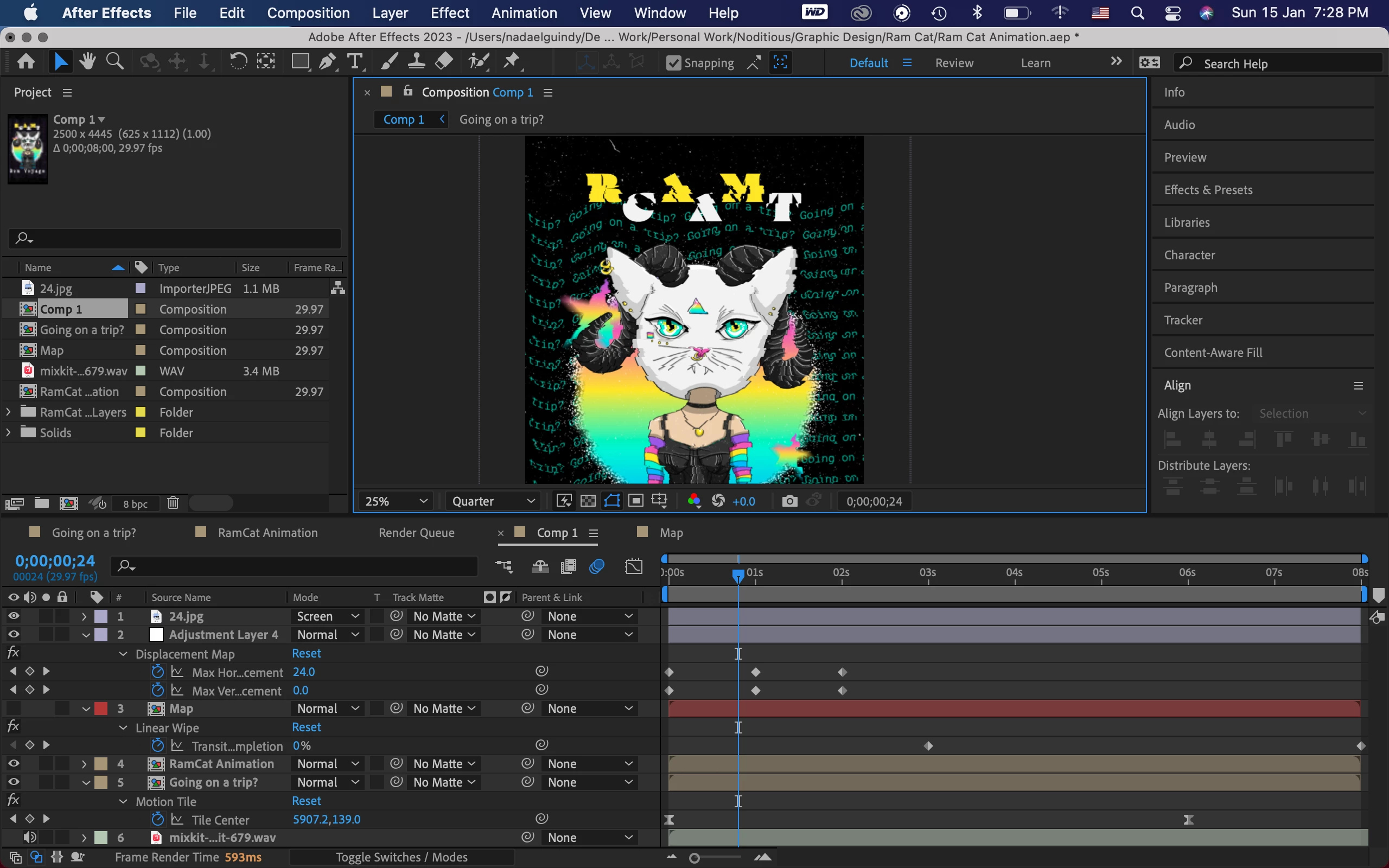Reset the Displacement Map effect
Screen dimensions: 1389x868
tap(306, 653)
